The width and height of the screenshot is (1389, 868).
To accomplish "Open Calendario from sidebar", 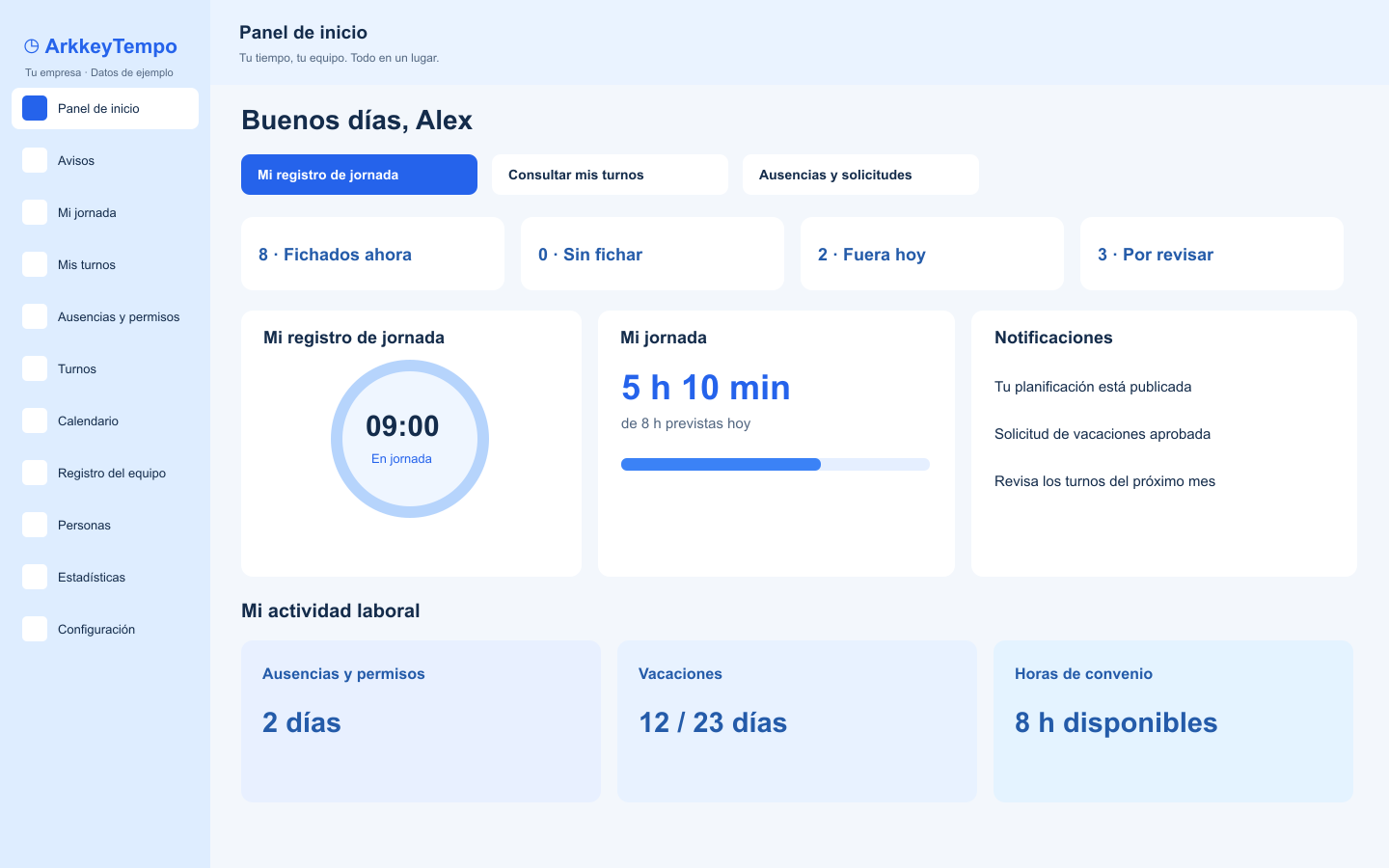I will (105, 420).
